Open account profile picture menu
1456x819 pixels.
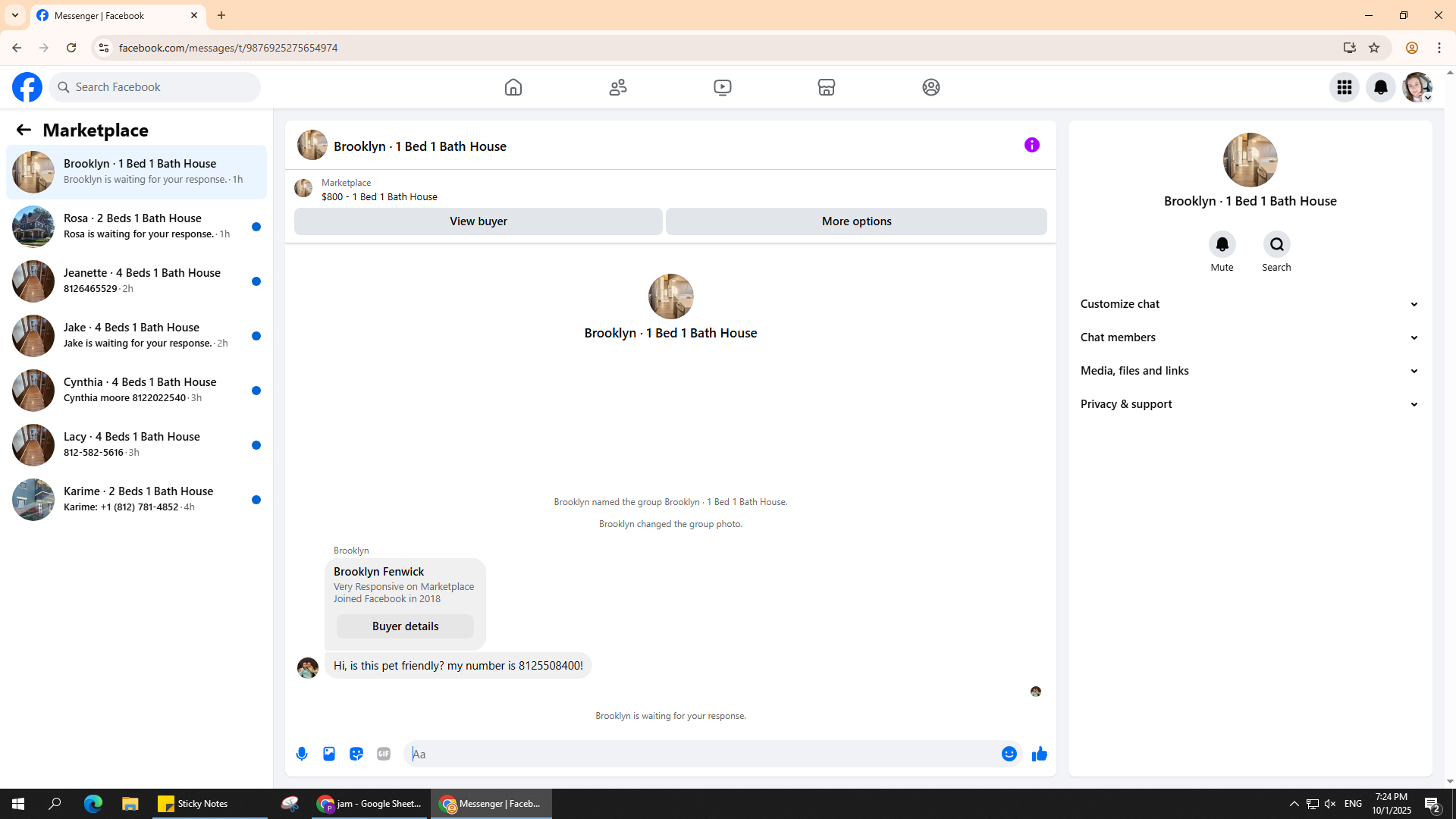pyautogui.click(x=1417, y=87)
